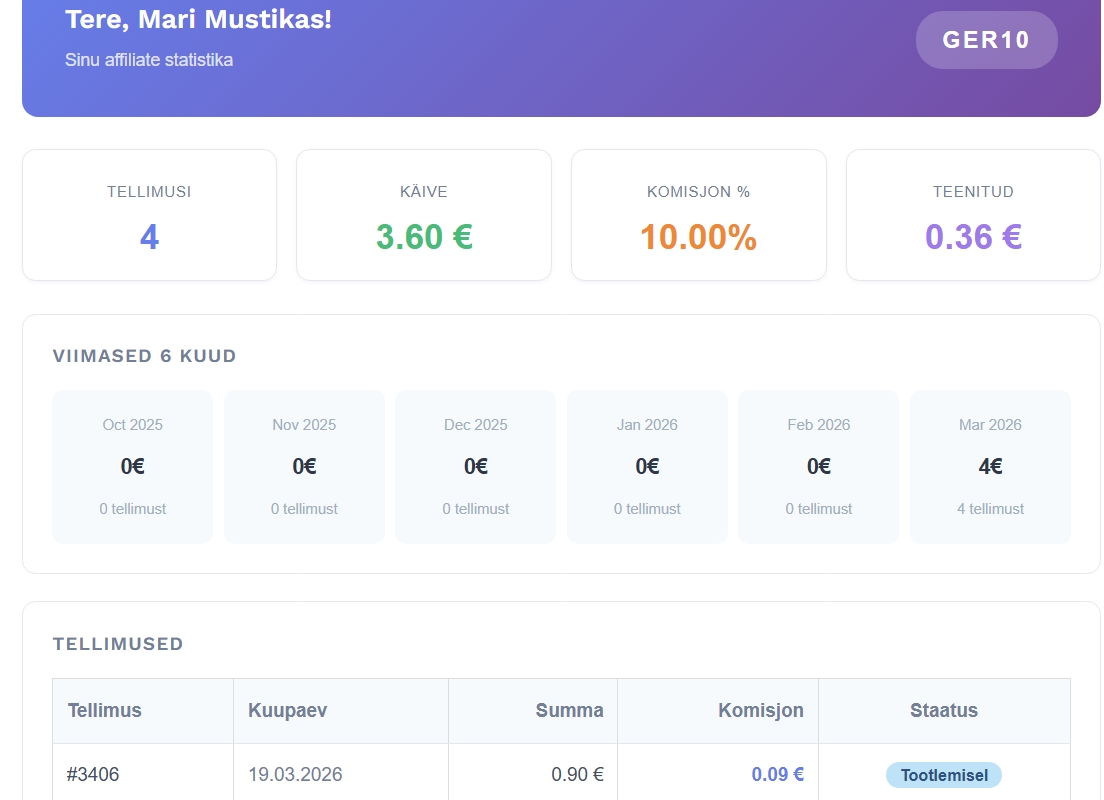Select the Käive card showing 3.60 €

[x=424, y=215]
